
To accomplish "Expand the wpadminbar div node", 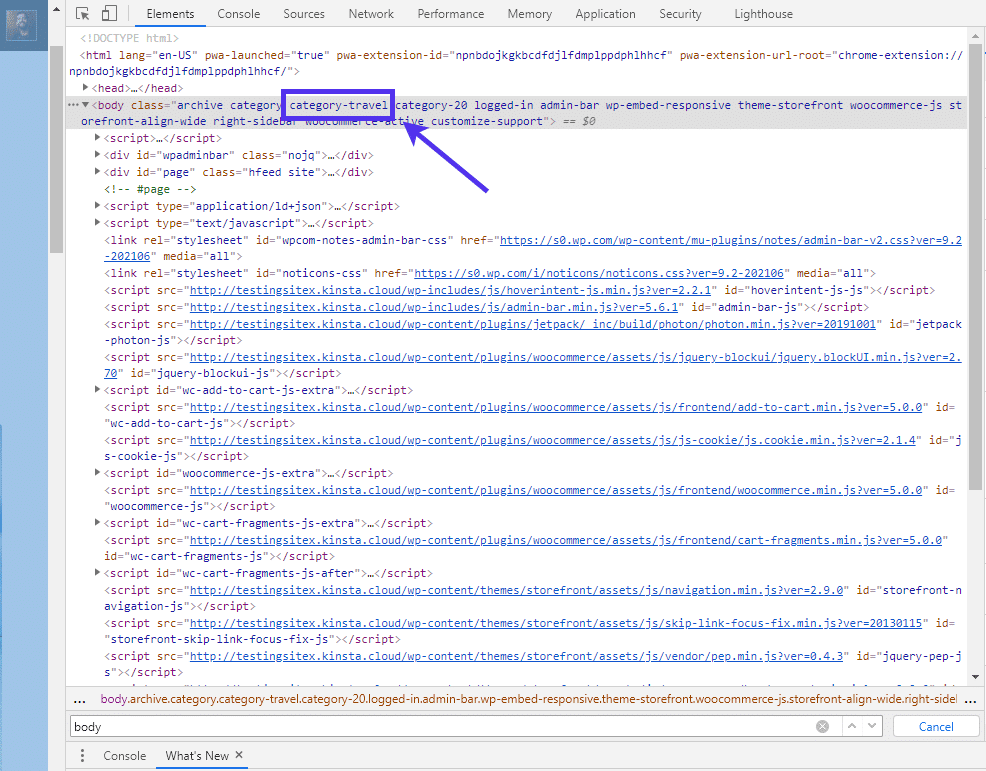I will [x=98, y=155].
